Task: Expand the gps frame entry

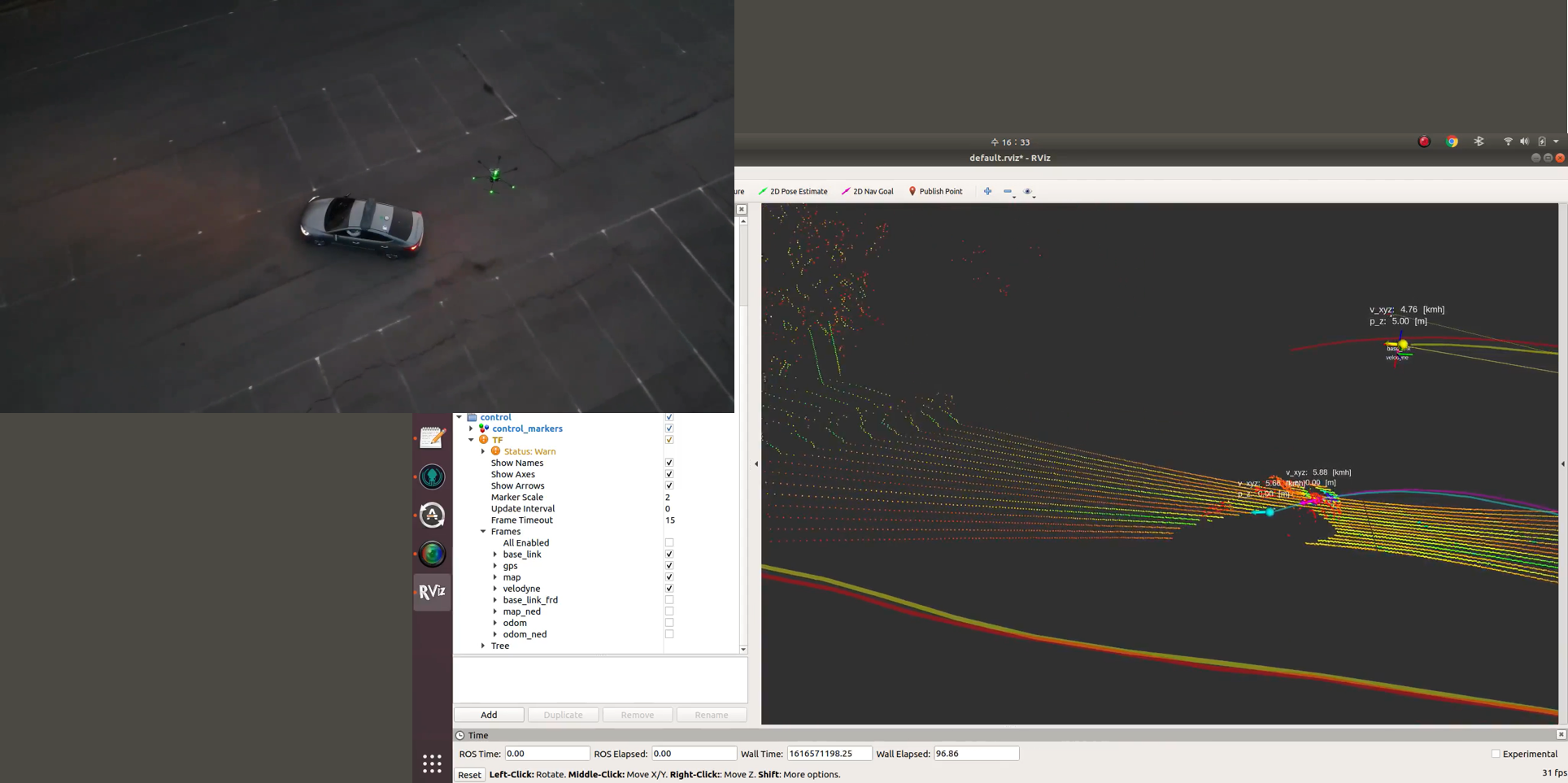Action: tap(496, 565)
